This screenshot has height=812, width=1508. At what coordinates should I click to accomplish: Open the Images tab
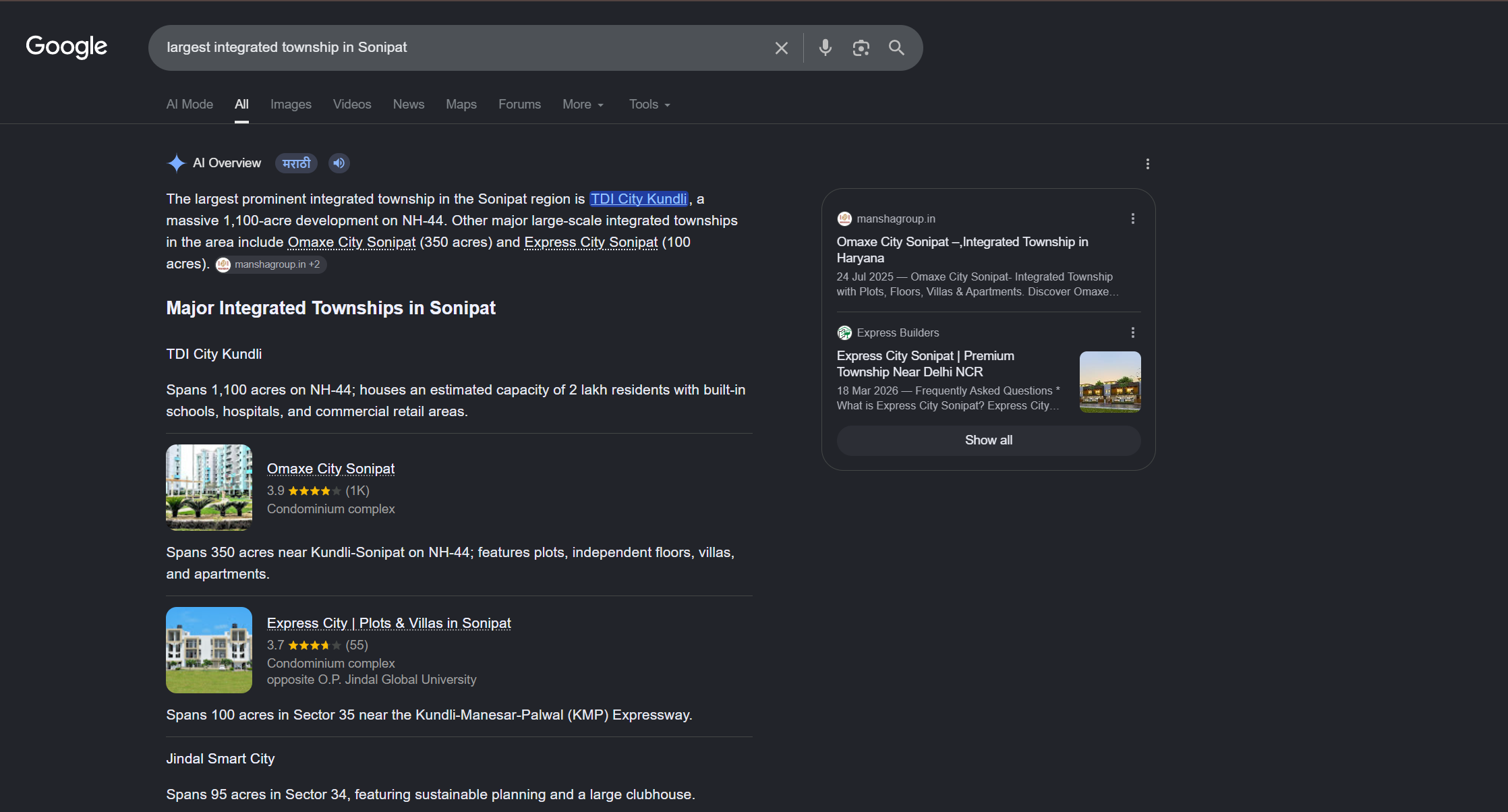point(291,105)
